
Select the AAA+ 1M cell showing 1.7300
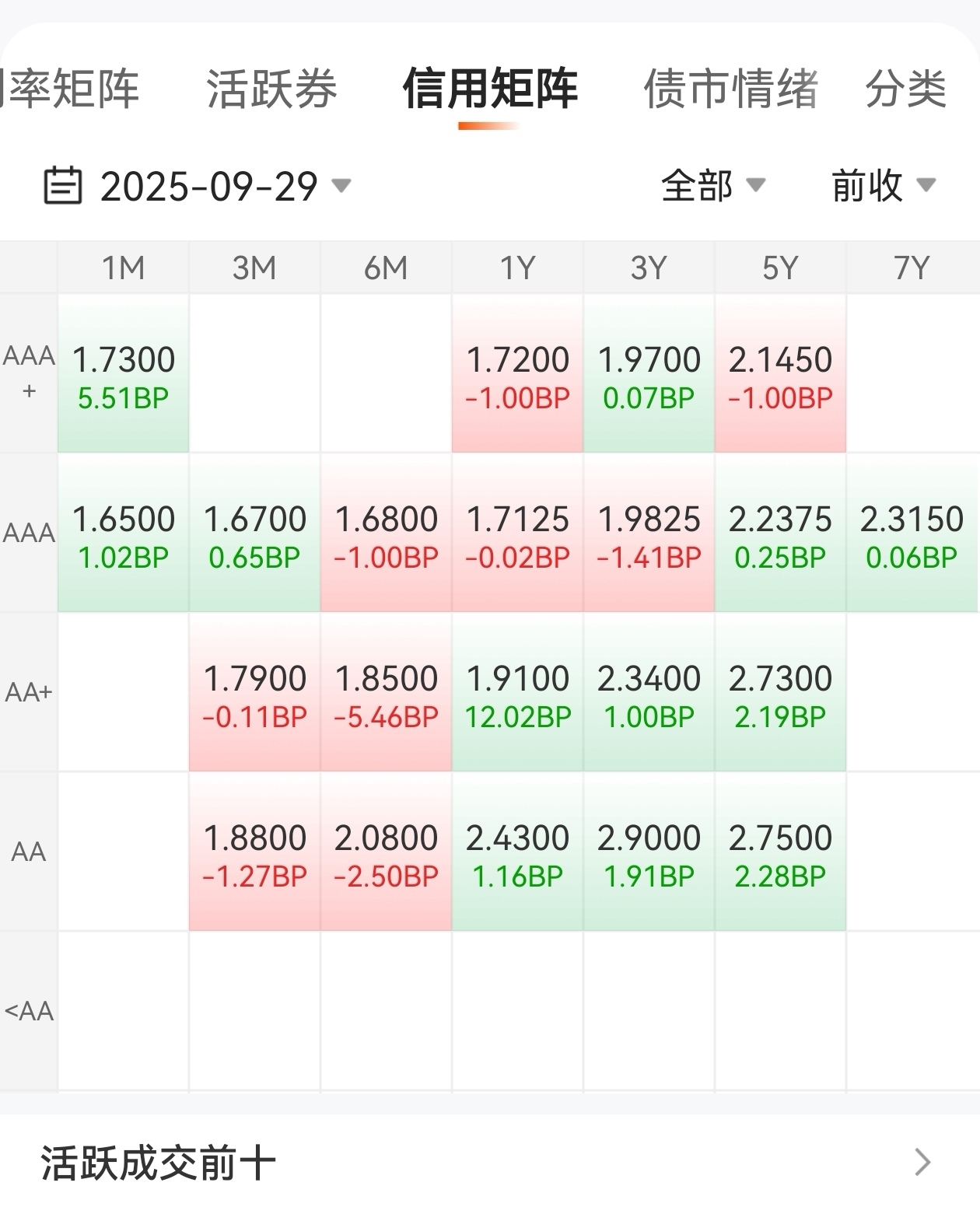pyautogui.click(x=124, y=374)
